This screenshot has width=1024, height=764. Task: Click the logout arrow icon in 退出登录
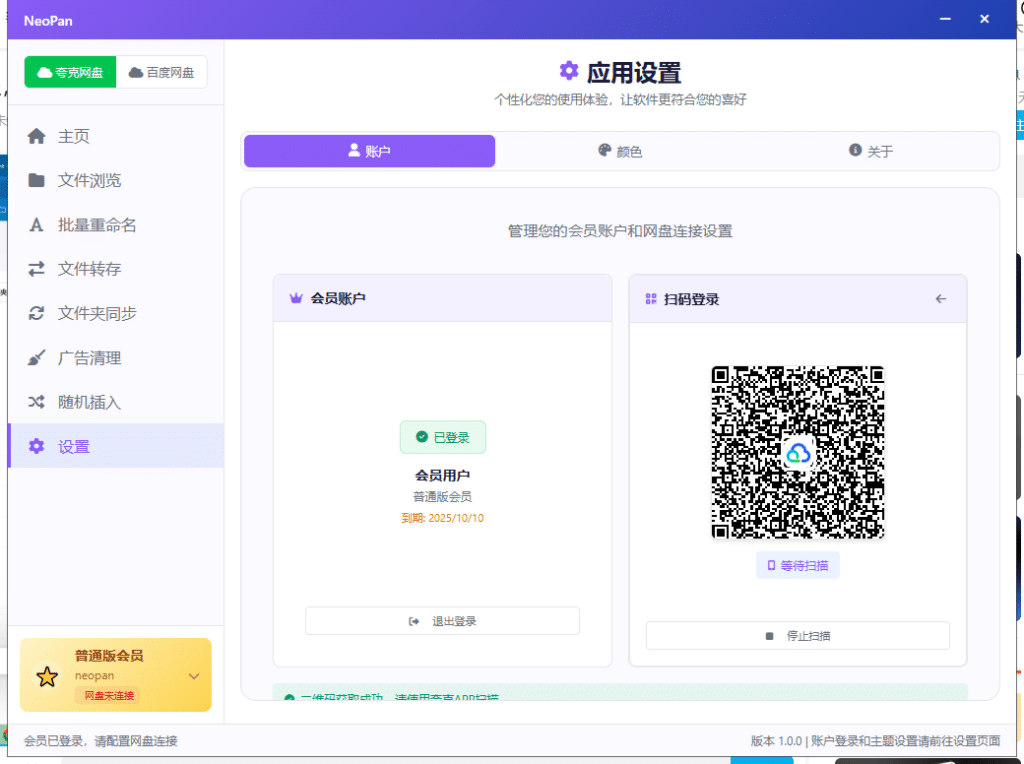pyautogui.click(x=413, y=621)
